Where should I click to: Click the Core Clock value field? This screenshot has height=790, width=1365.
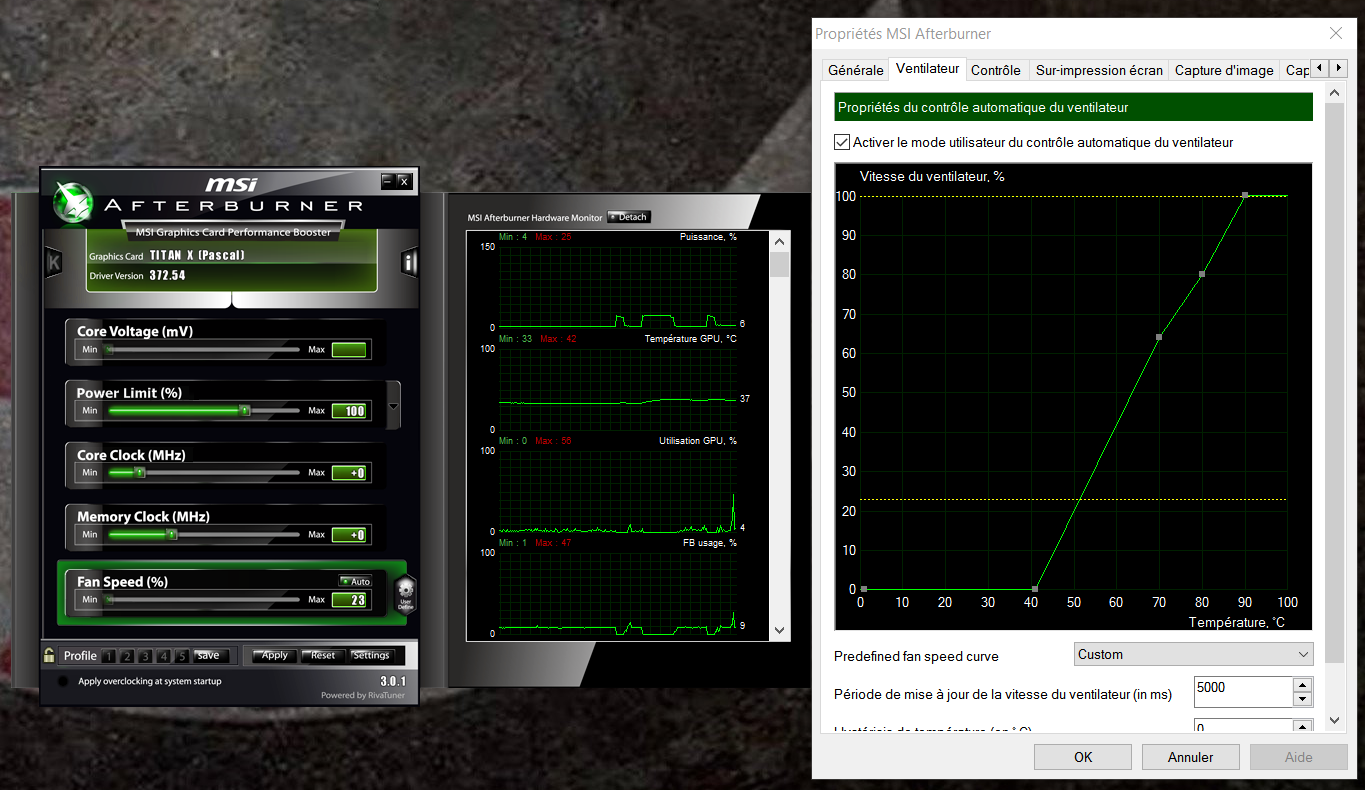[x=349, y=473]
